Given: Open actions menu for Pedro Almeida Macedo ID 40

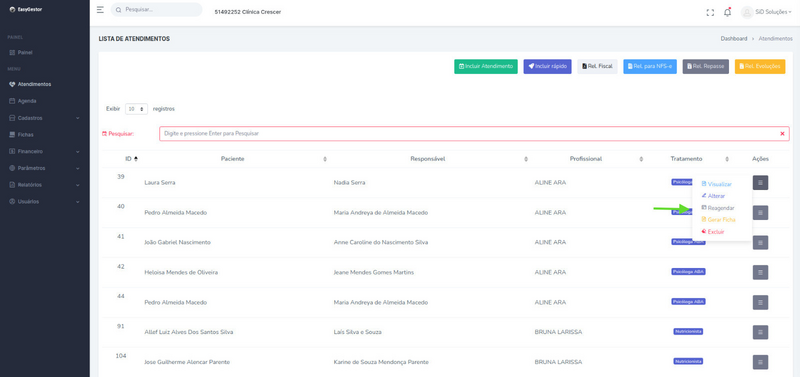Looking at the screenshot, I should (760, 213).
